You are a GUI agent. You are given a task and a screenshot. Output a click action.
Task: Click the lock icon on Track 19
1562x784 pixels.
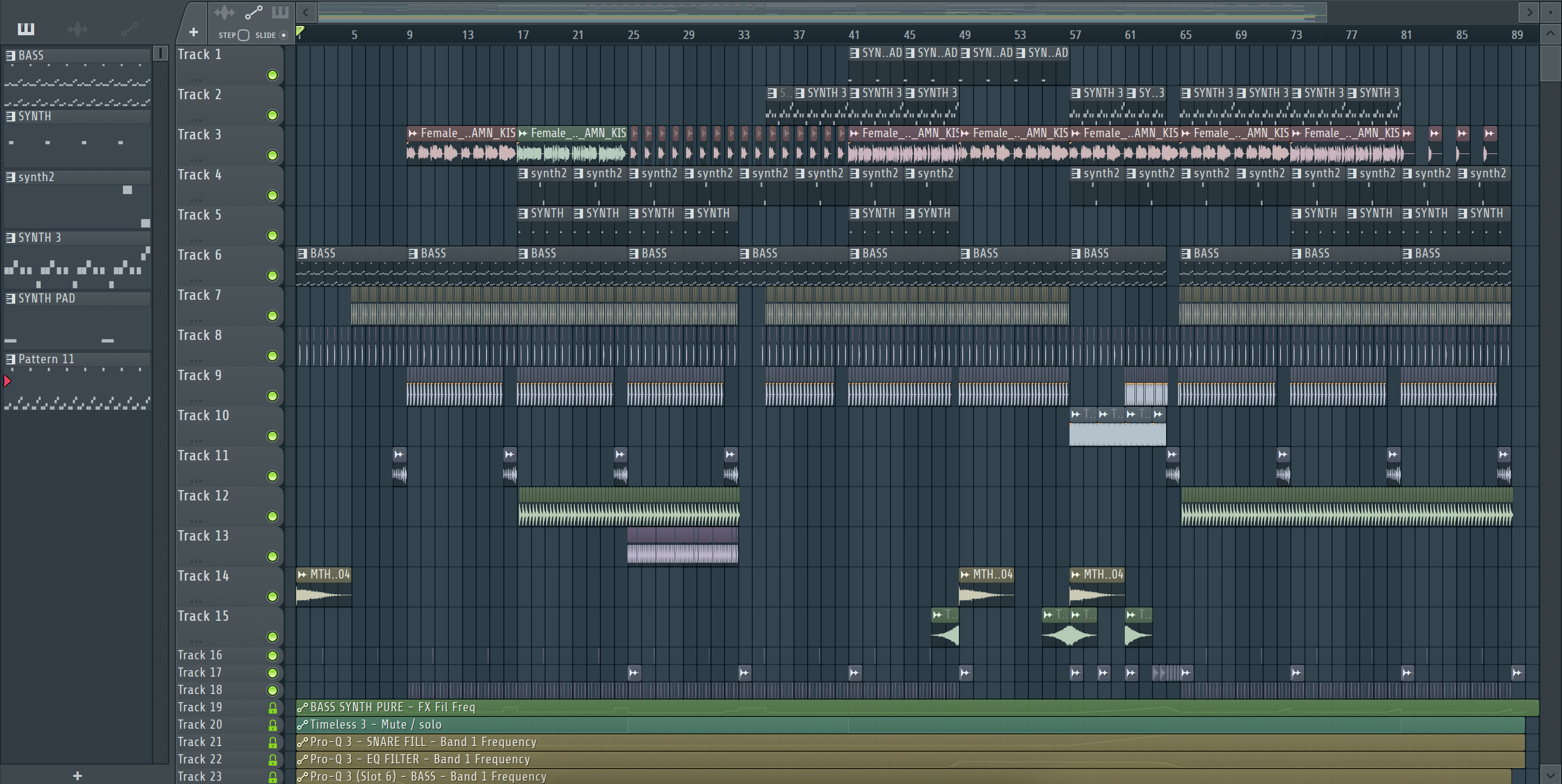tap(273, 708)
